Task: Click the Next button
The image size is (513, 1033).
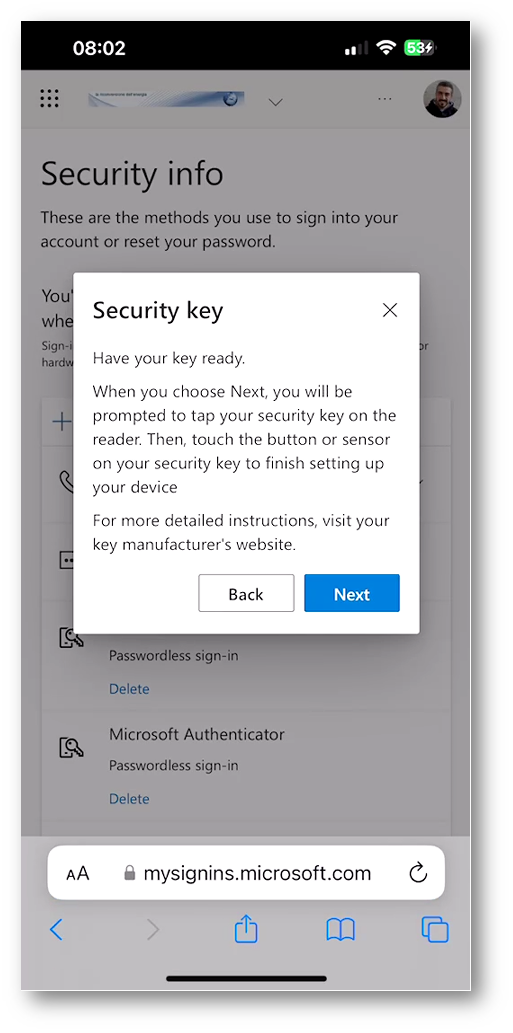Action: [352, 594]
